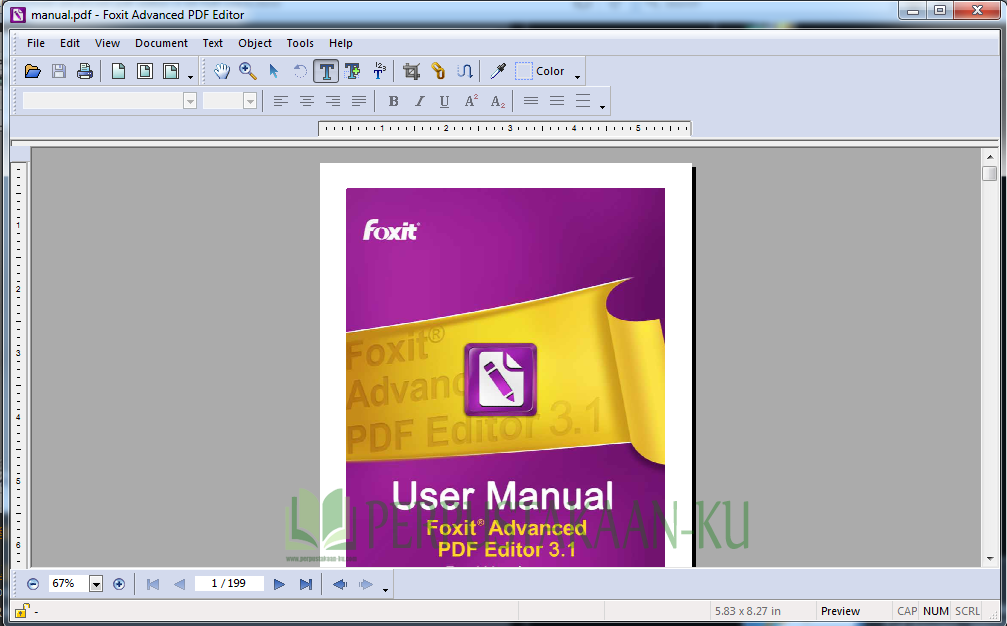
Task: Activate the Zoom tool
Action: click(247, 71)
